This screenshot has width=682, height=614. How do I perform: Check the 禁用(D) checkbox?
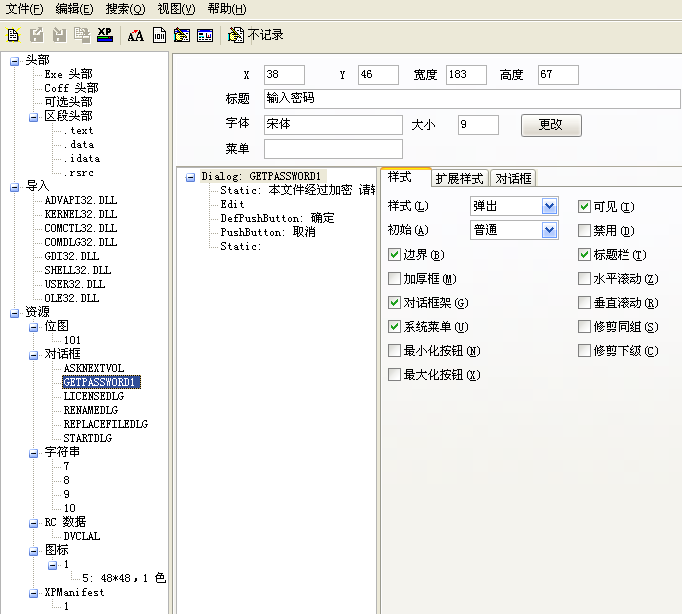(584, 230)
